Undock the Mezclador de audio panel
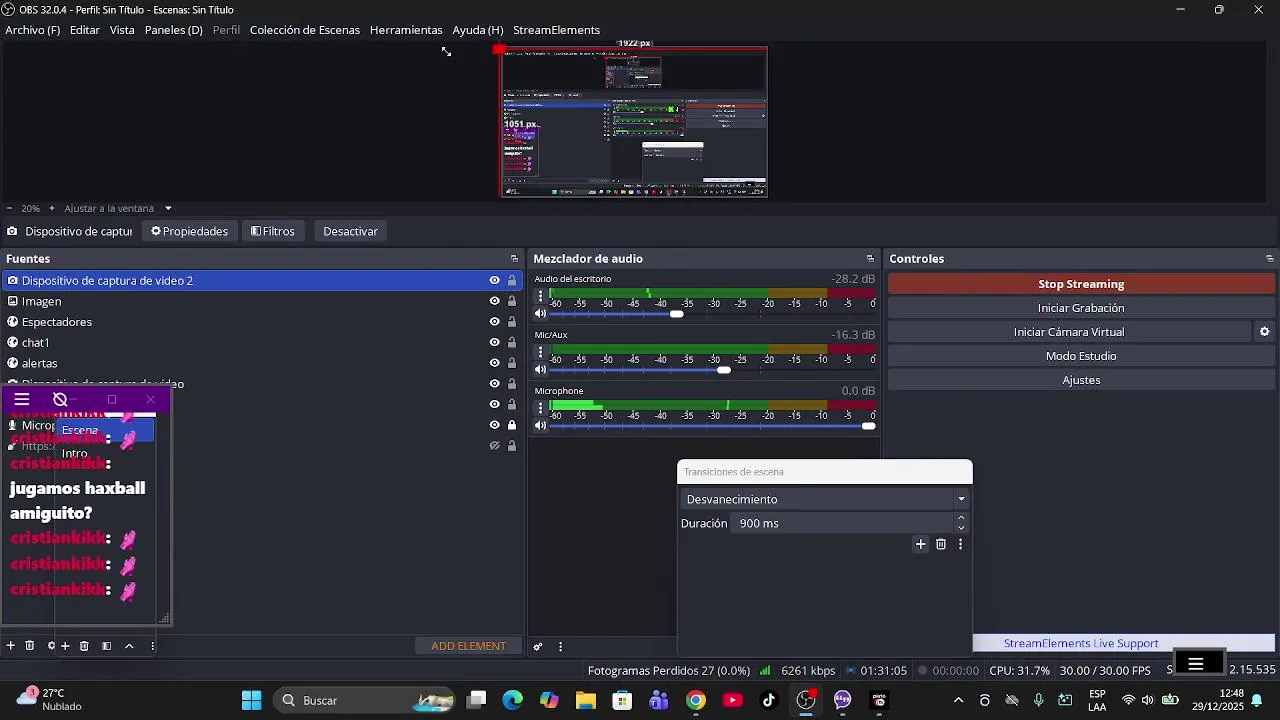 point(870,259)
